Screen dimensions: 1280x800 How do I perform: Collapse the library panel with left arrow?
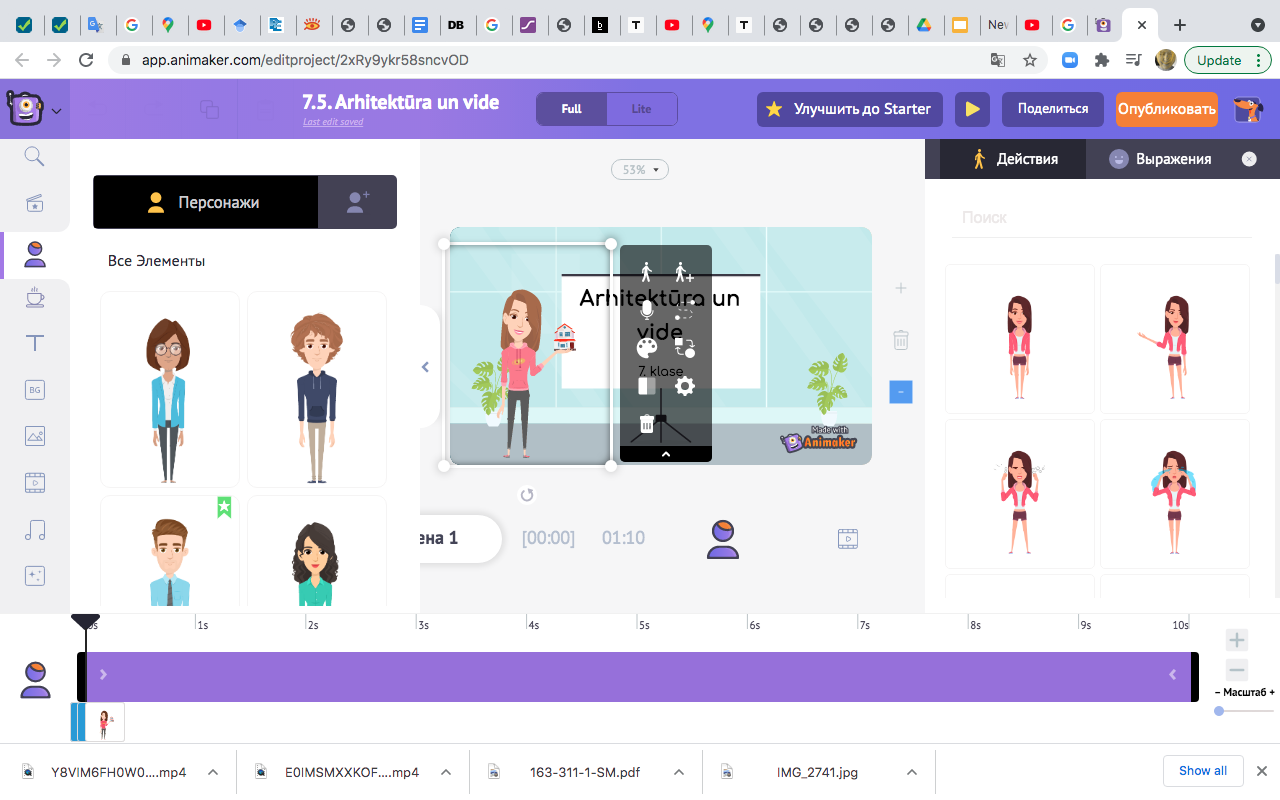425,367
